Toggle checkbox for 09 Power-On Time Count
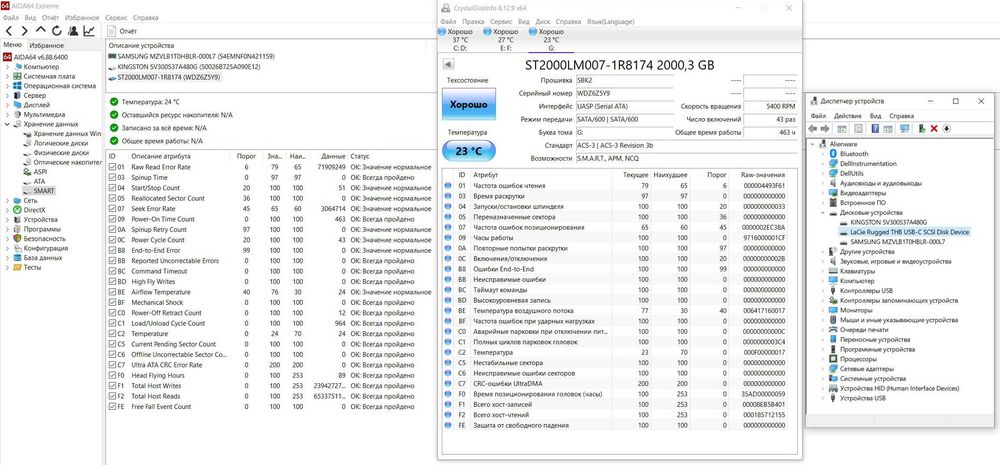The width and height of the screenshot is (1000, 465). point(113,219)
